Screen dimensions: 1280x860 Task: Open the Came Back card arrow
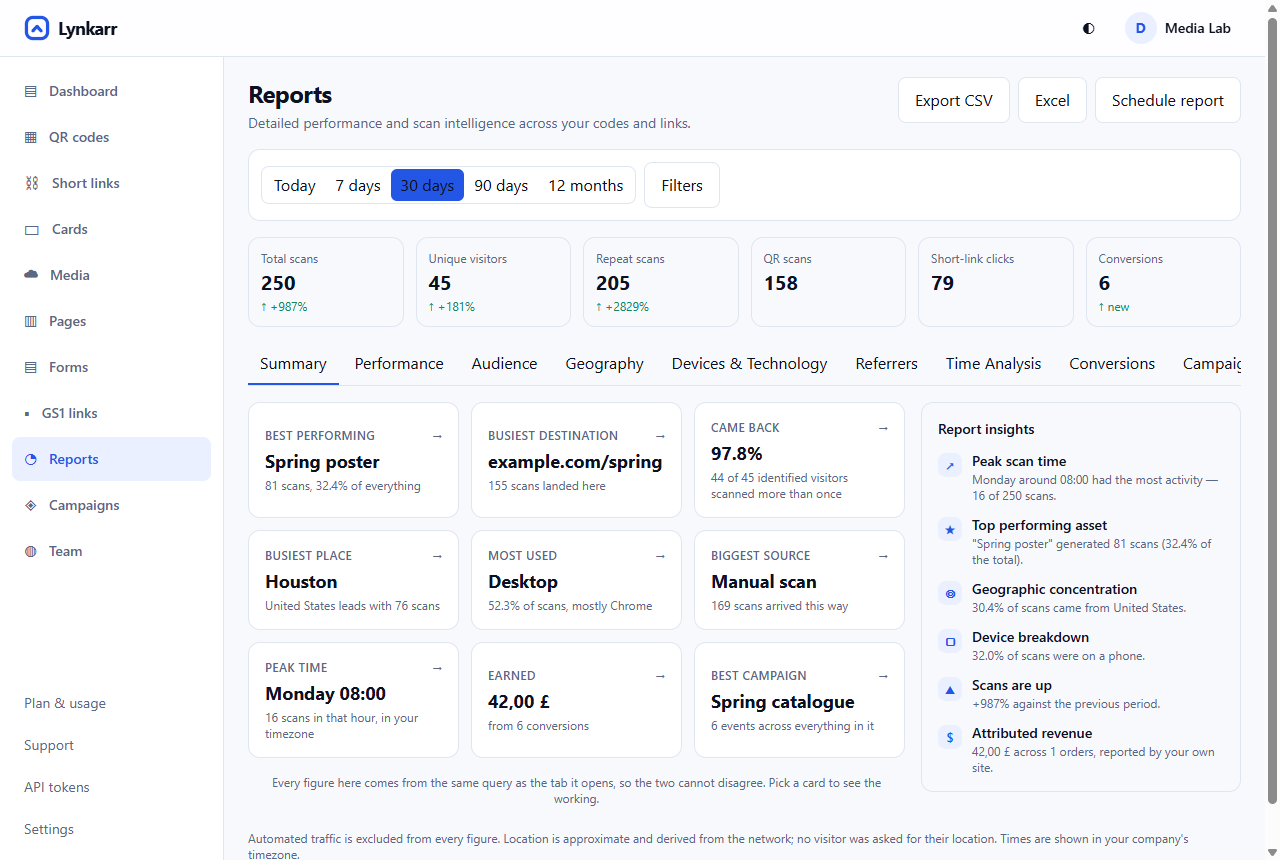tap(883, 428)
